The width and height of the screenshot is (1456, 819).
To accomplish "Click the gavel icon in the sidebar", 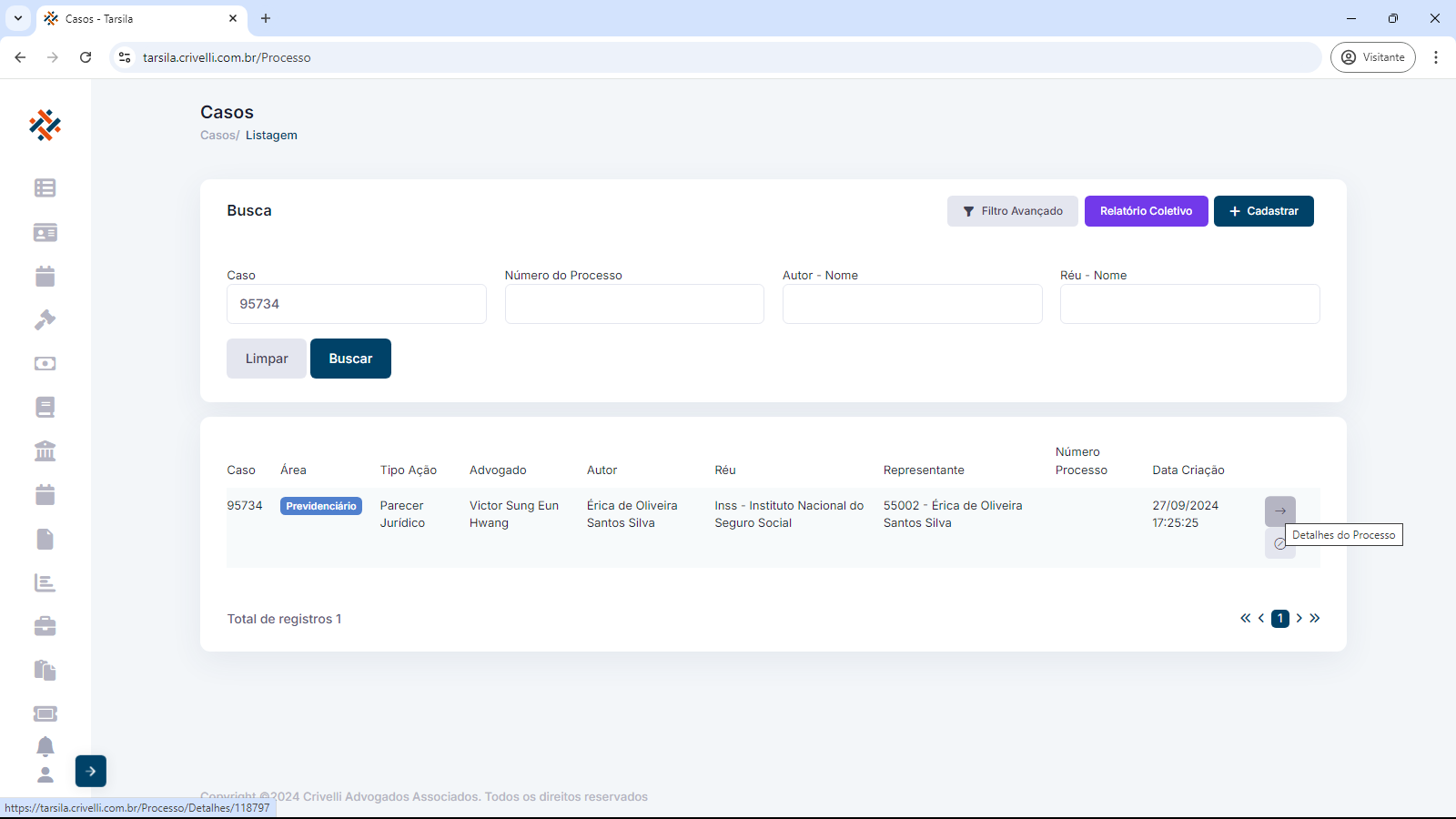I will click(45, 319).
